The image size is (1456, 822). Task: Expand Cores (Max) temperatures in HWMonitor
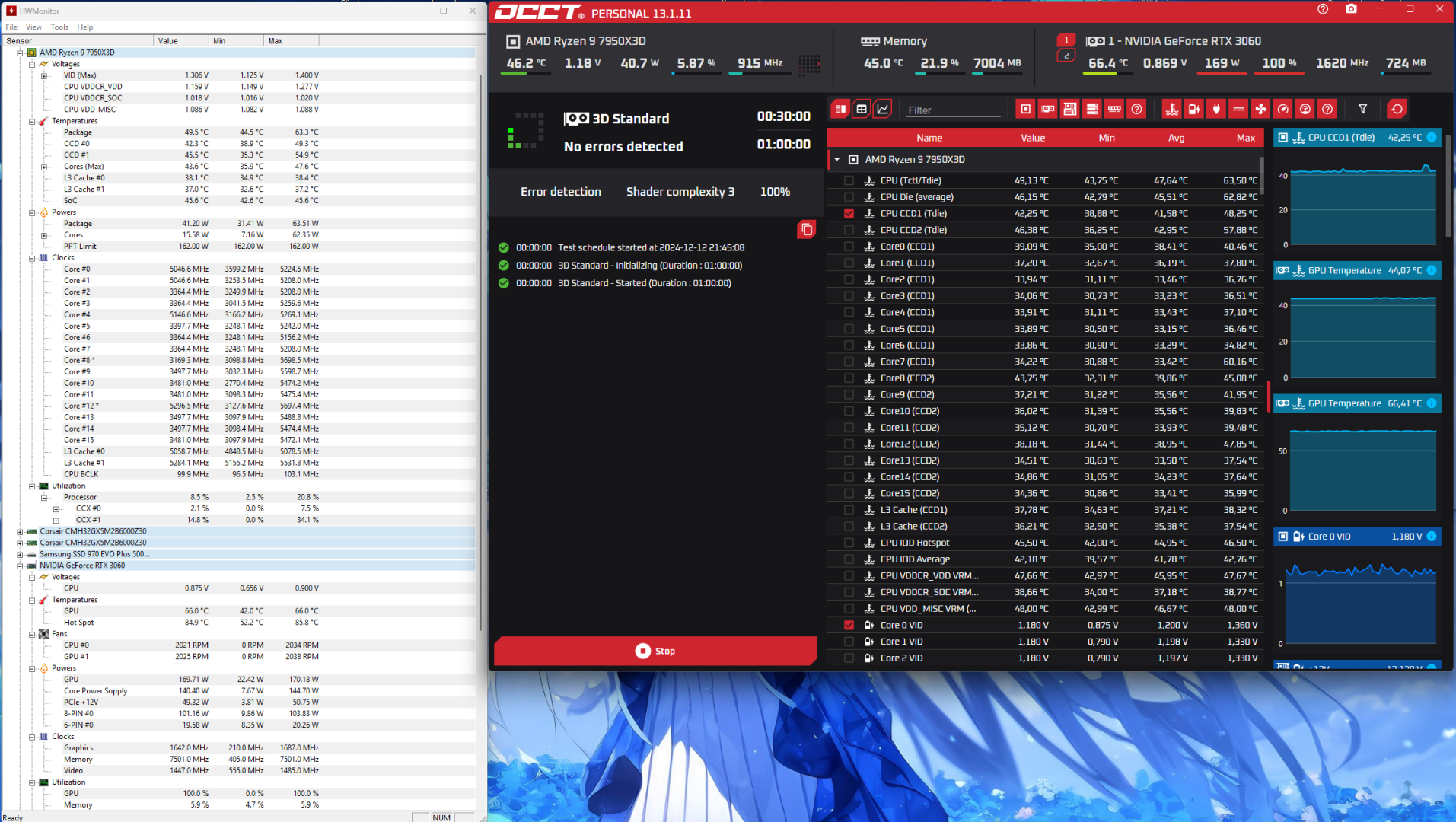(x=44, y=167)
